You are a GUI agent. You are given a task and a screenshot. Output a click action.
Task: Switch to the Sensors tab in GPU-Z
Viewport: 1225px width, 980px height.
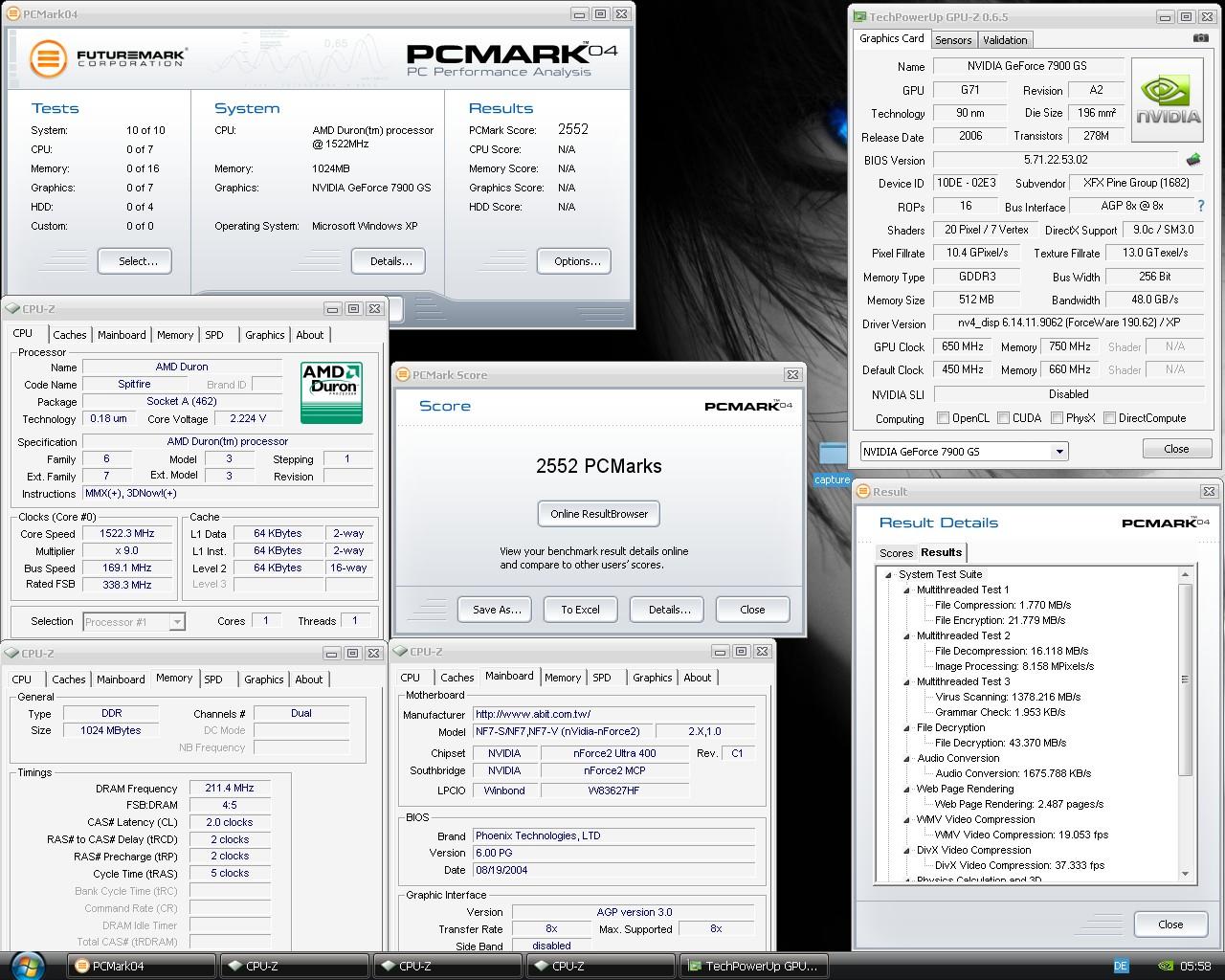[953, 40]
